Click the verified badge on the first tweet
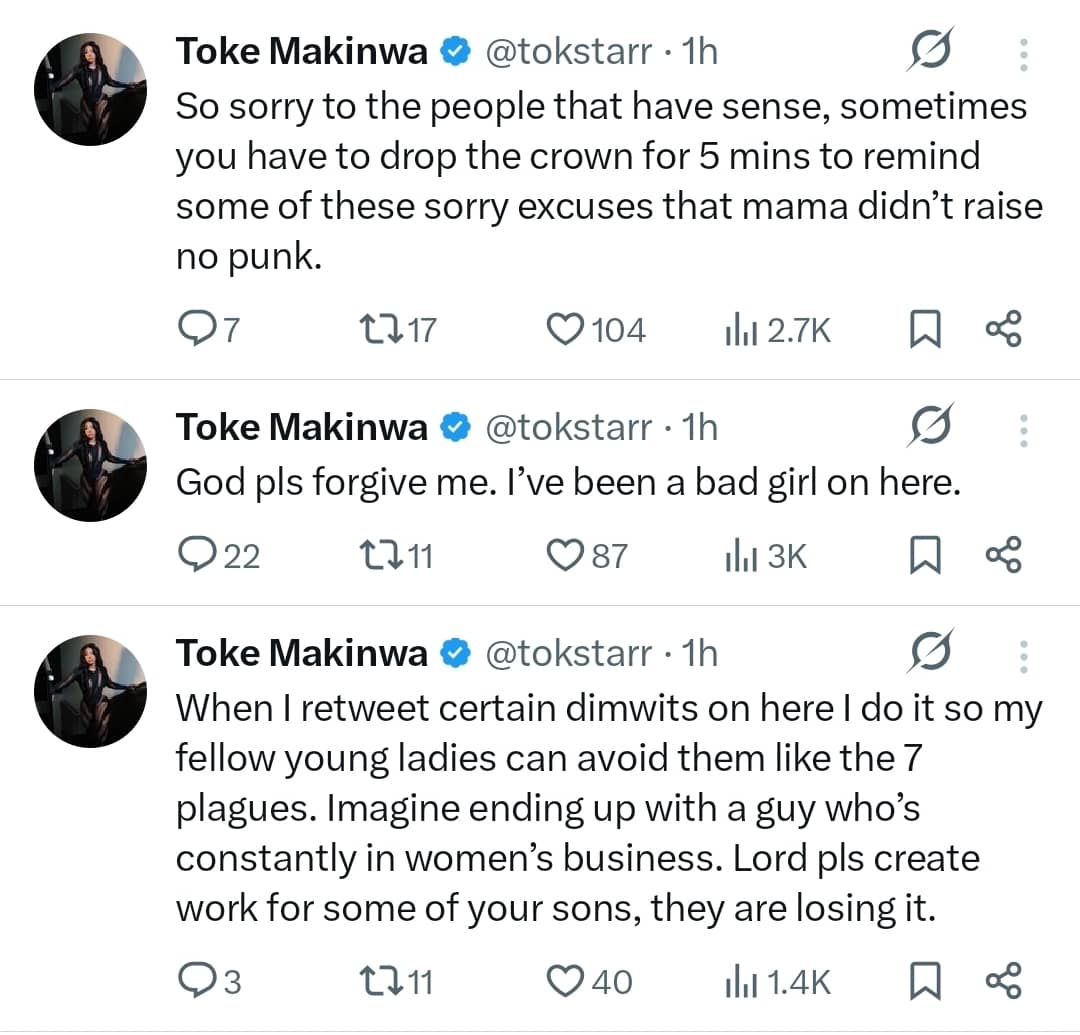This screenshot has width=1080, height=1035. tap(456, 50)
